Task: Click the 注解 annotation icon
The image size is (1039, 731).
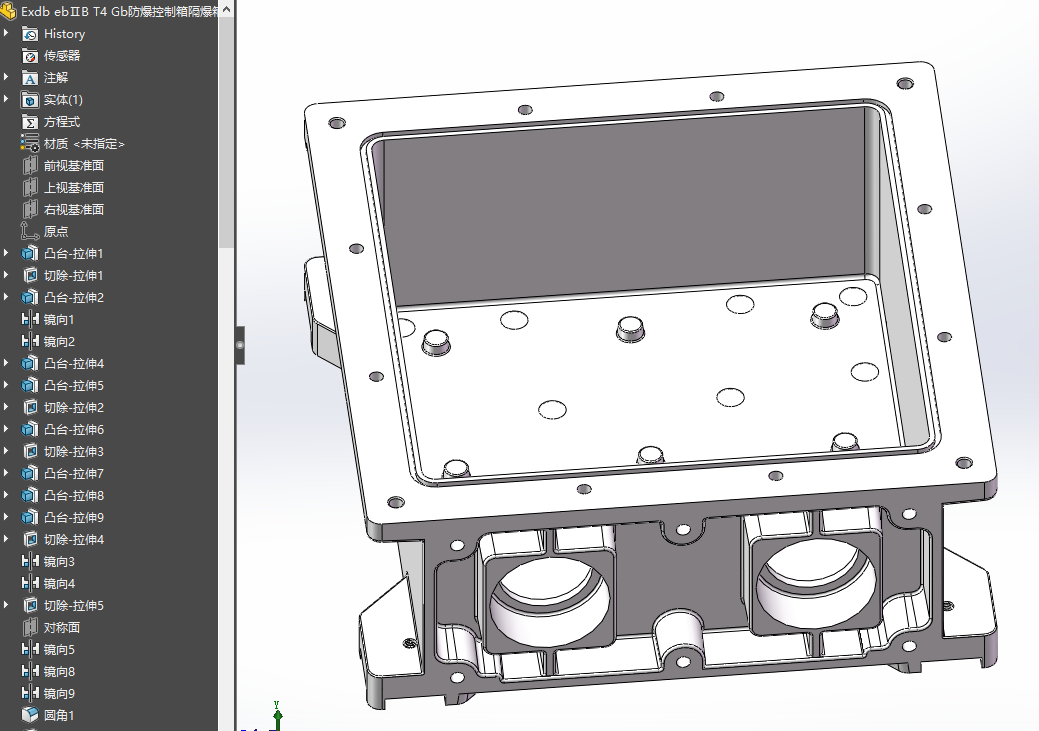Action: click(30, 78)
